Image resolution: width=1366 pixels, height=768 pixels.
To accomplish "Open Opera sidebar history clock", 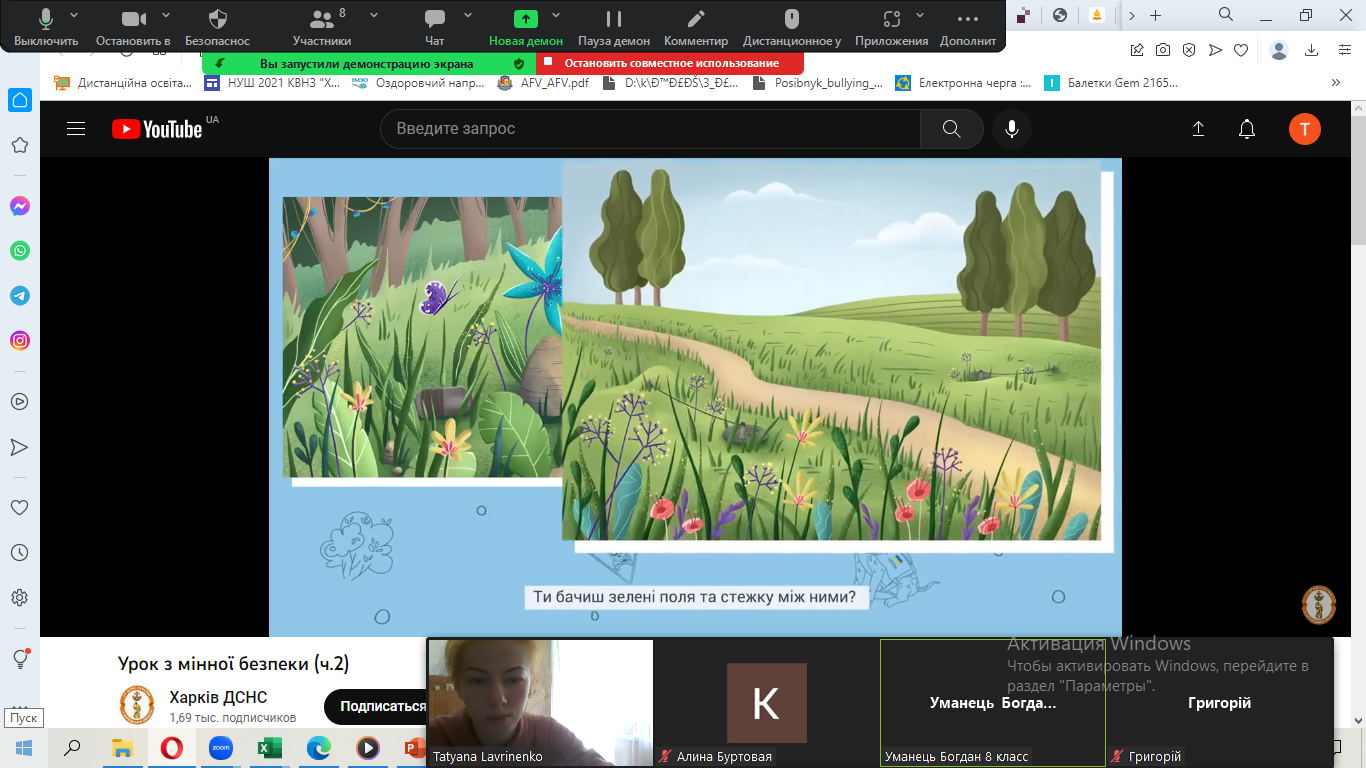I will (20, 553).
